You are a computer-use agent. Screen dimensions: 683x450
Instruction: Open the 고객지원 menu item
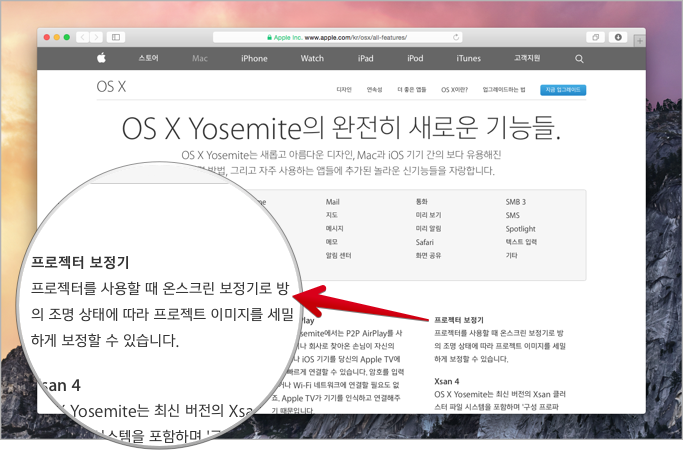(527, 58)
